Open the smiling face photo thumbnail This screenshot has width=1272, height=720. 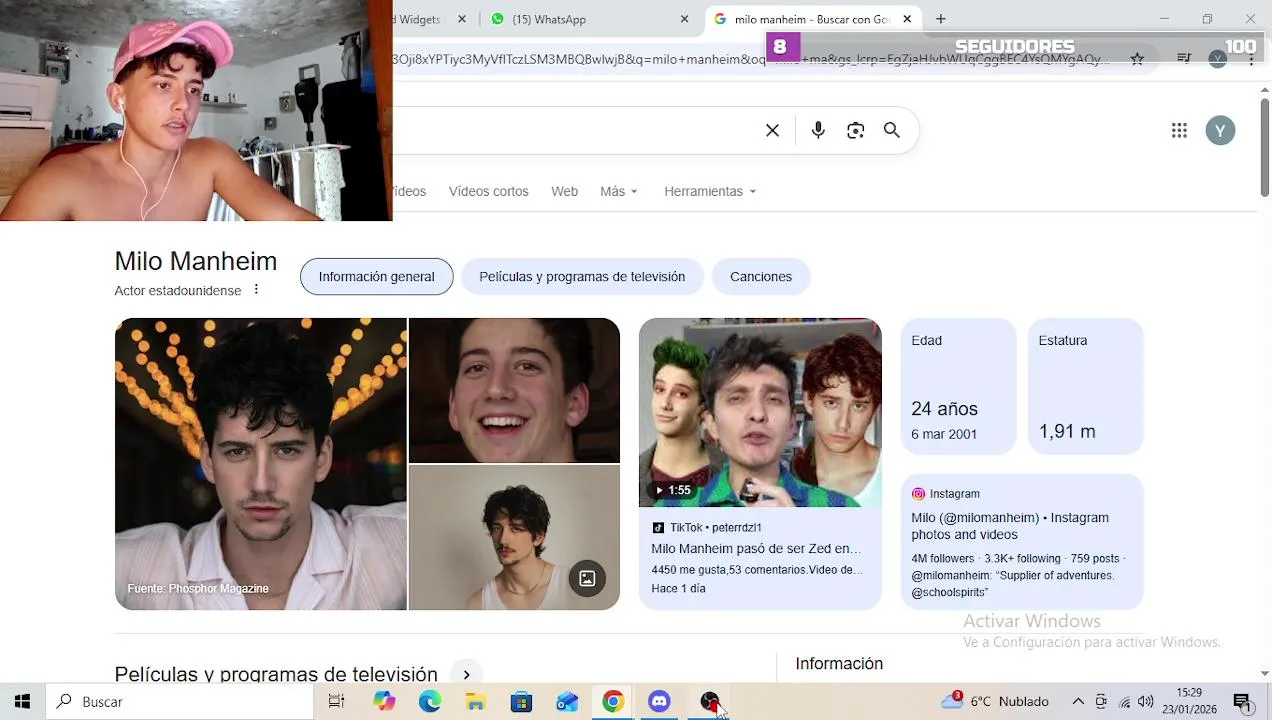point(514,390)
